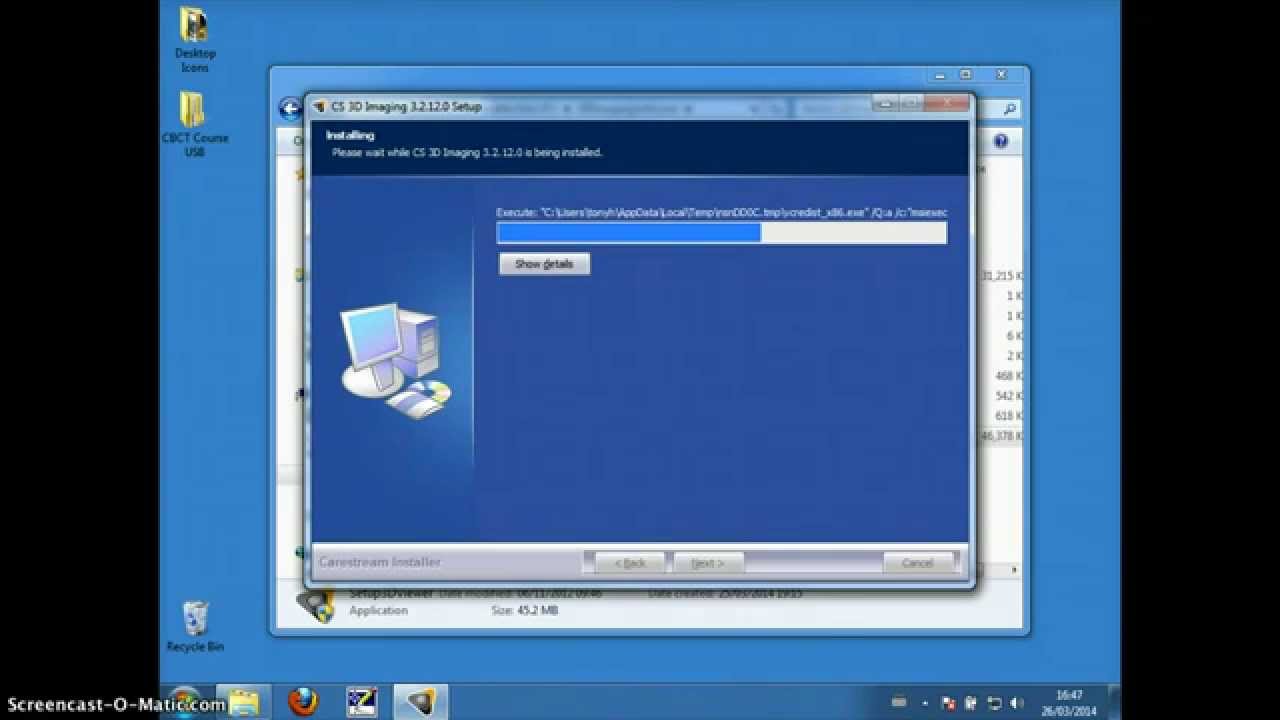Open the screen recorder taskbar icon
This screenshot has width=1280, height=720.
pyautogui.click(x=361, y=702)
